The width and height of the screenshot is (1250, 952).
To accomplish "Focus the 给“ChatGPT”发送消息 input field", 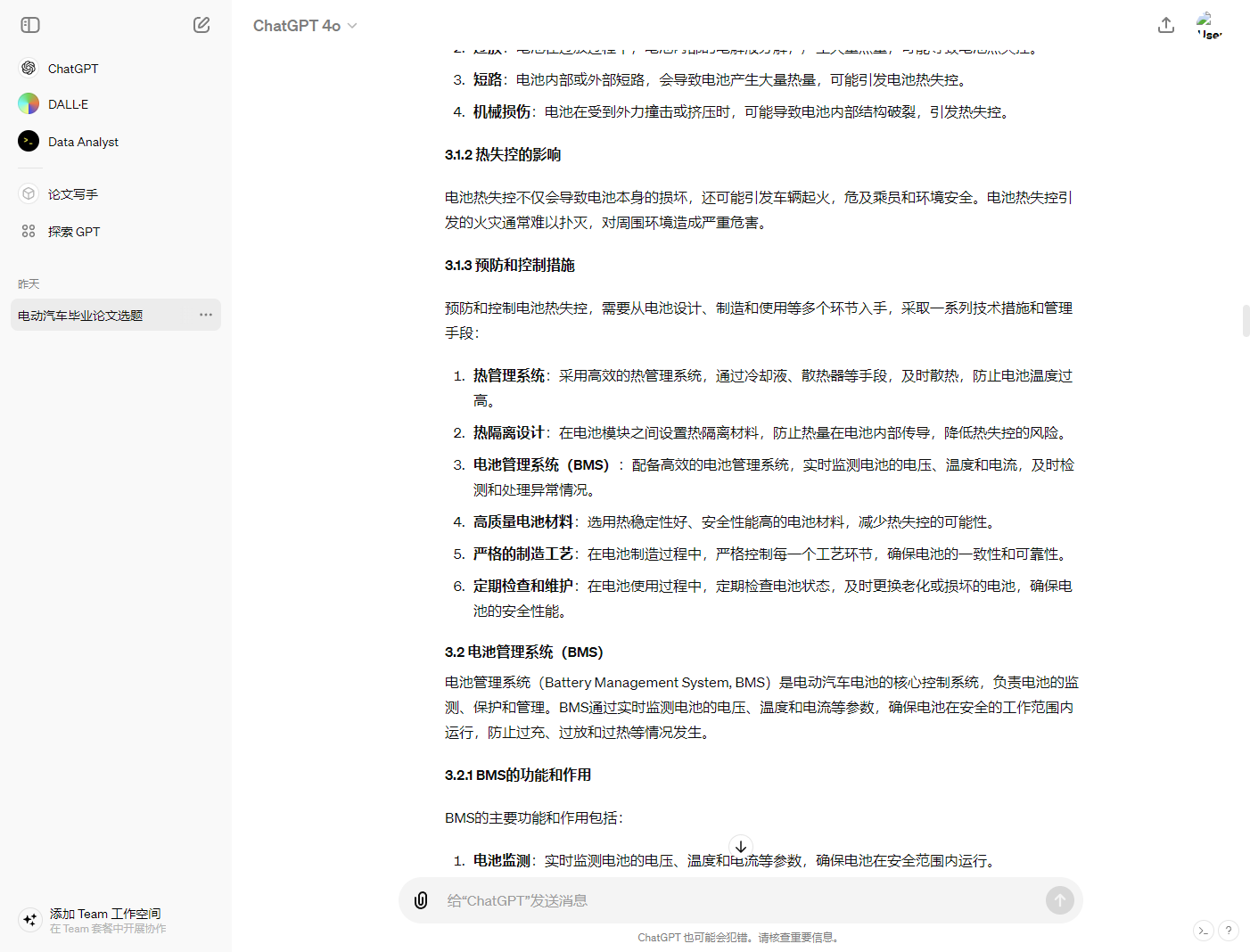I will tap(740, 900).
